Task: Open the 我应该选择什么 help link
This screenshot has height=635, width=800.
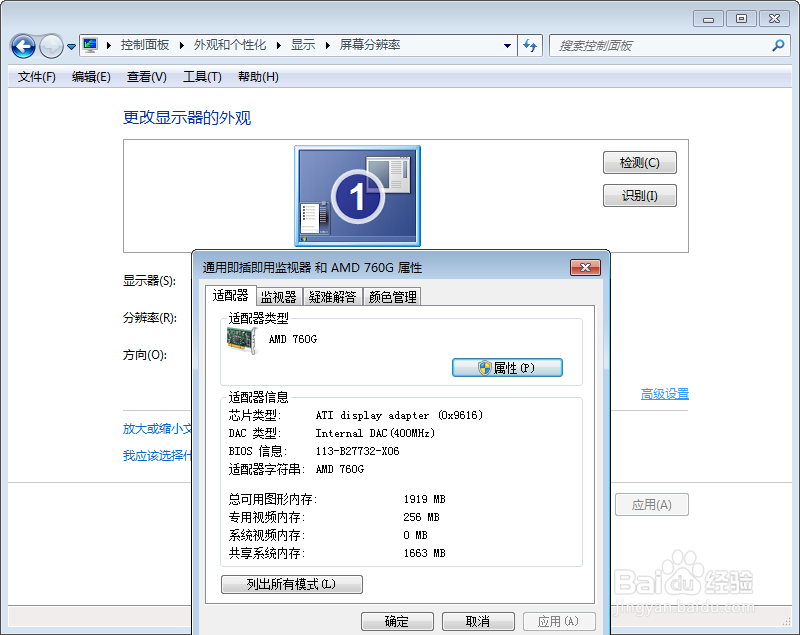Action: (x=158, y=455)
